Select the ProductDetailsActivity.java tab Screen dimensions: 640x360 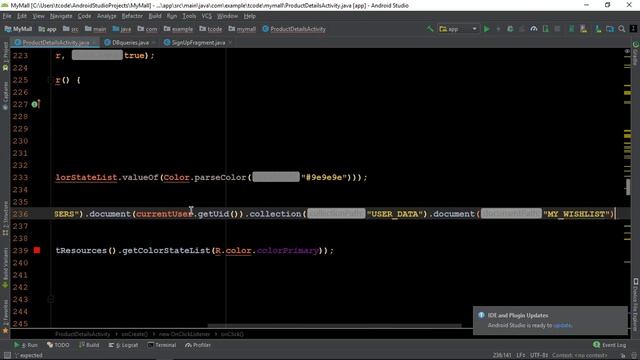(x=56, y=42)
